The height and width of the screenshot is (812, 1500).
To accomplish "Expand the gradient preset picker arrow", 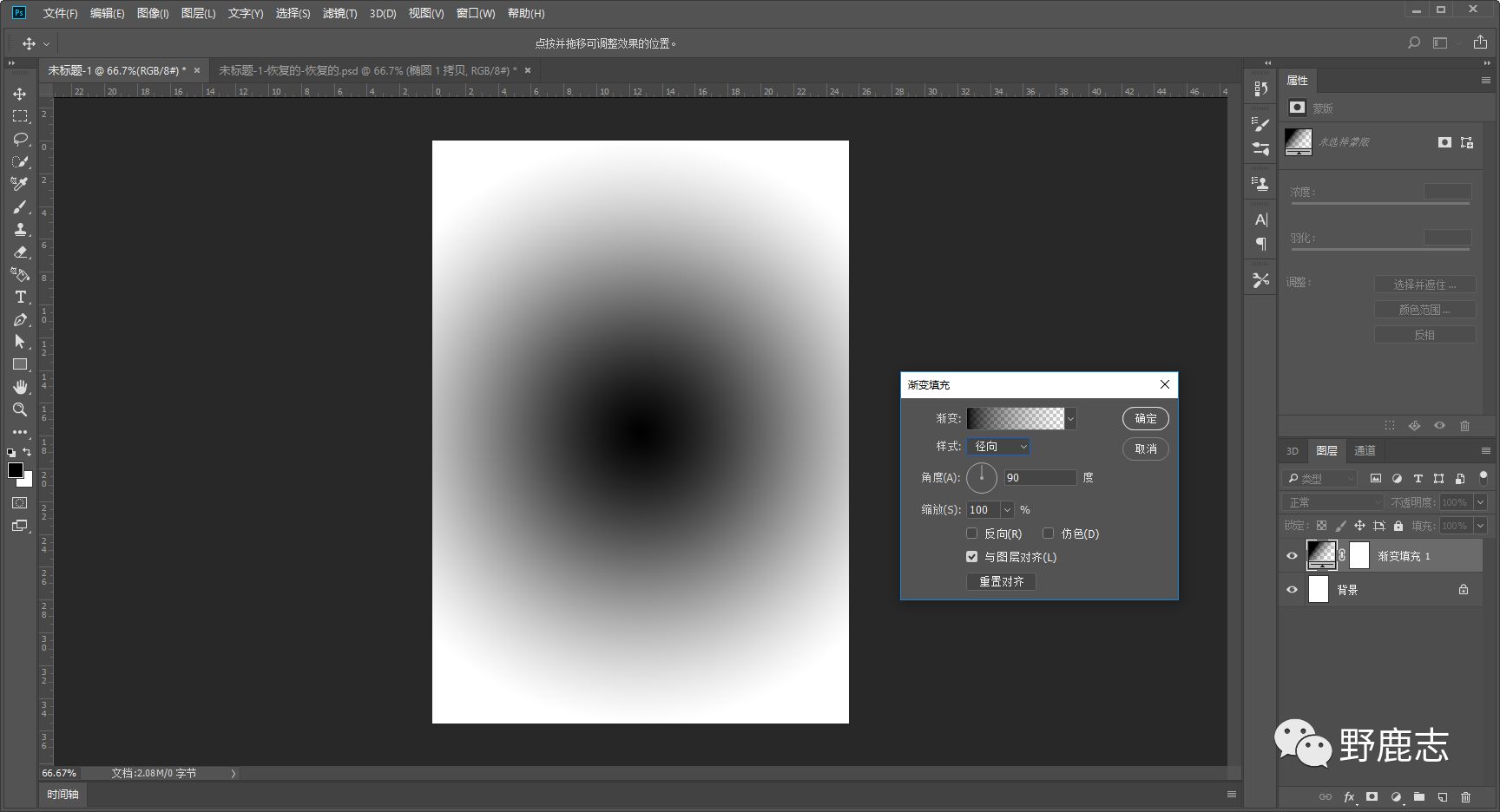I will (1070, 419).
